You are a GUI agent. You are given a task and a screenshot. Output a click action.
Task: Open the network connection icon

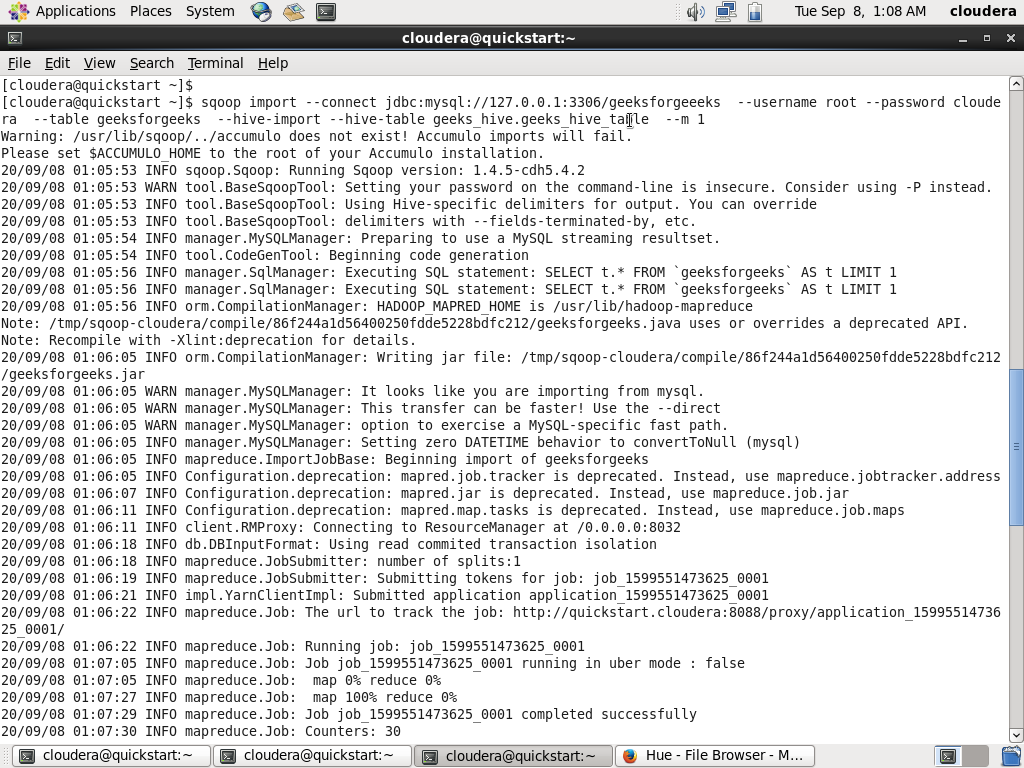pos(726,12)
